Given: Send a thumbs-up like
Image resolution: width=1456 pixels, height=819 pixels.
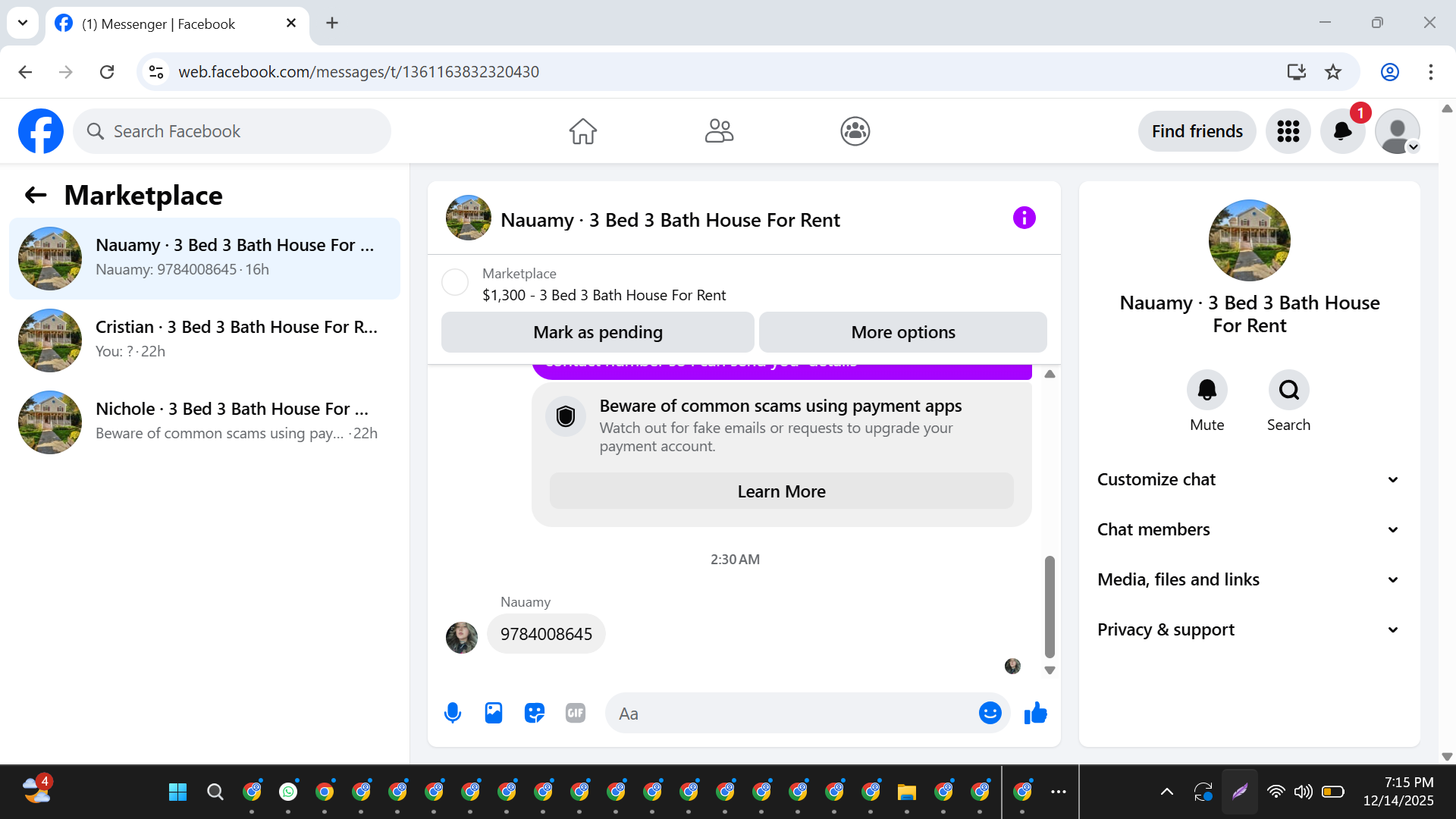Looking at the screenshot, I should (1035, 713).
